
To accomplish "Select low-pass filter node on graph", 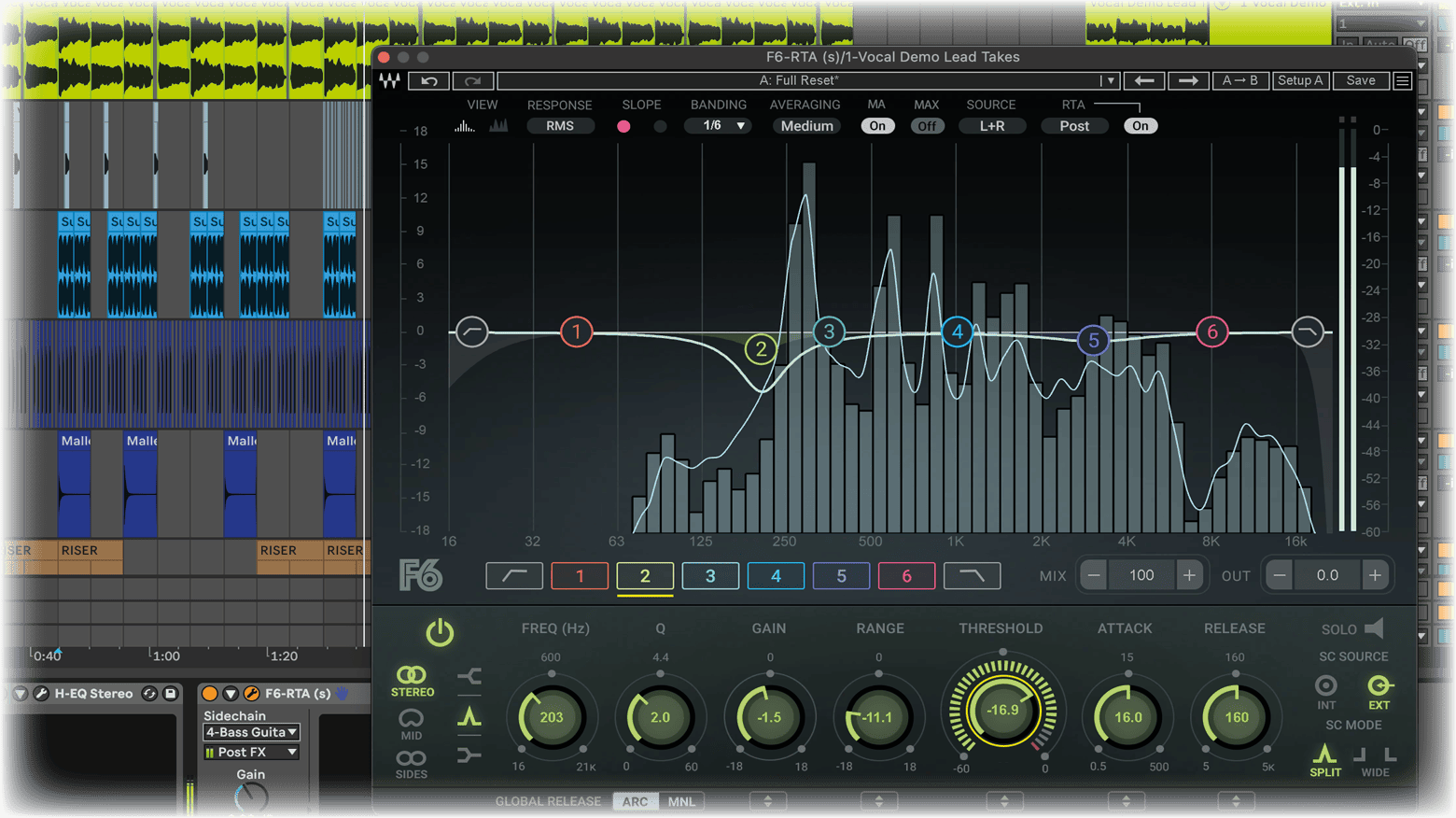I will tap(1307, 331).
